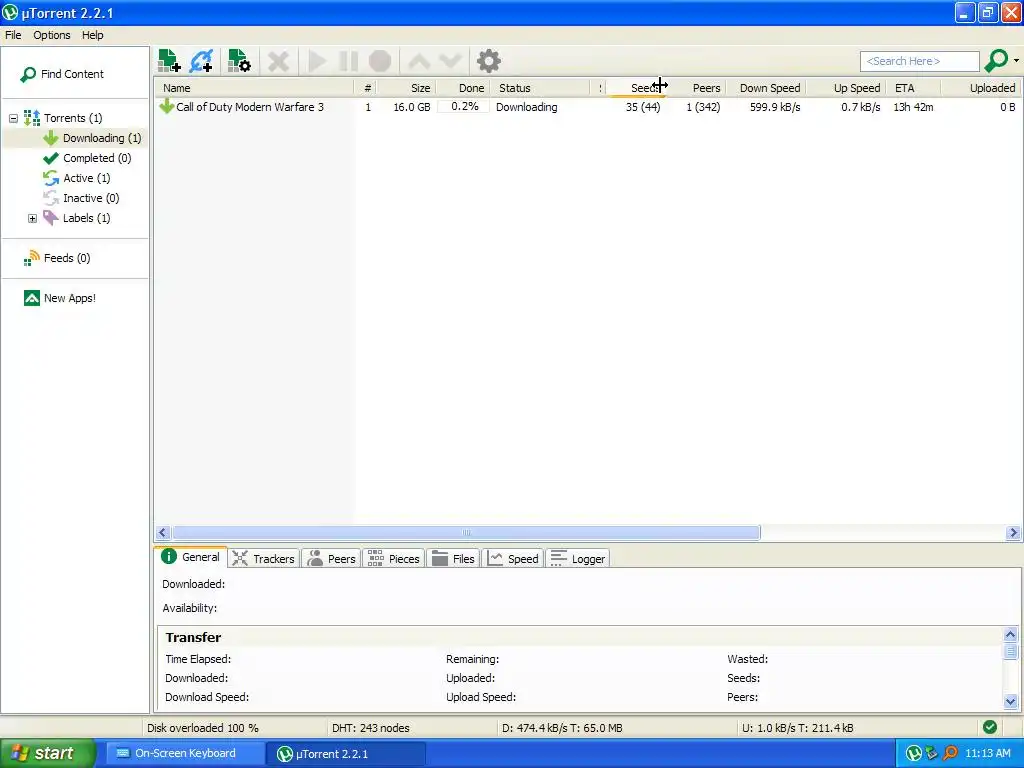Switch to the Pieces tab
This screenshot has height=768, width=1024.
coord(394,559)
